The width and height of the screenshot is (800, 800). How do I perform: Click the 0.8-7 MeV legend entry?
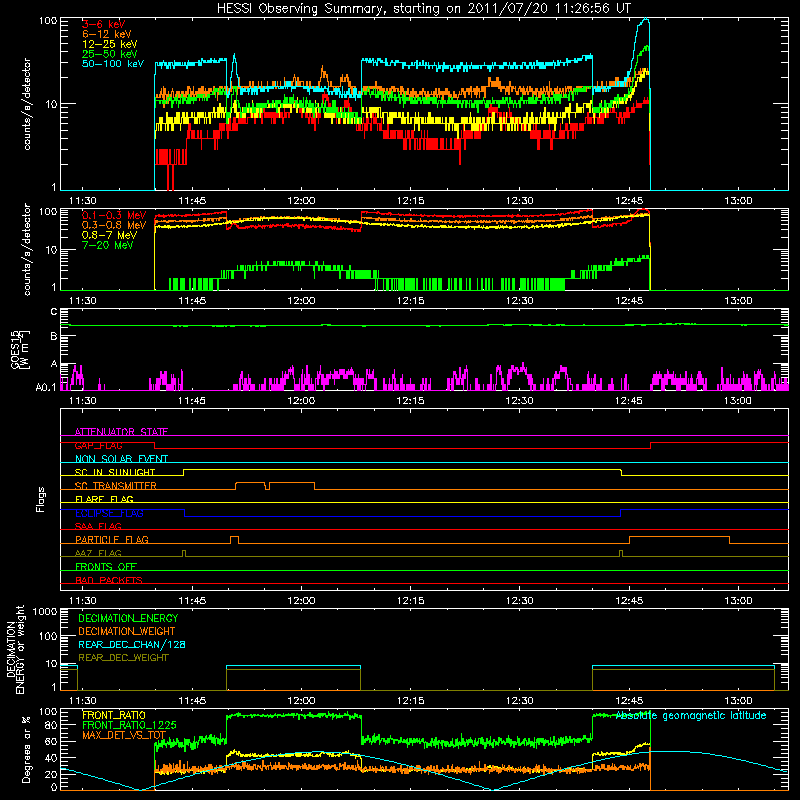(x=109, y=235)
